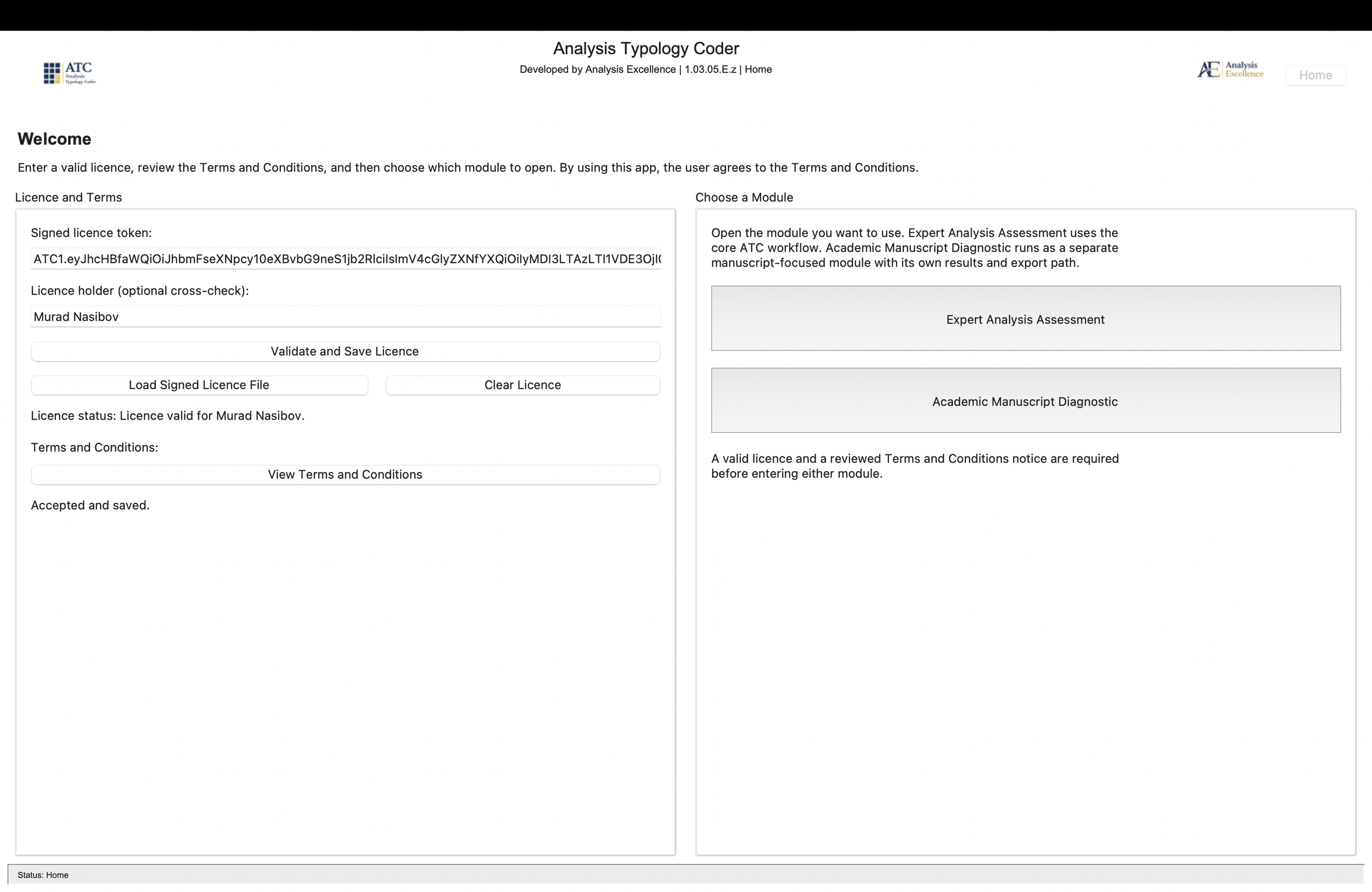The height and width of the screenshot is (892, 1372).
Task: Click the ATC application logo
Action: pyautogui.click(x=69, y=72)
